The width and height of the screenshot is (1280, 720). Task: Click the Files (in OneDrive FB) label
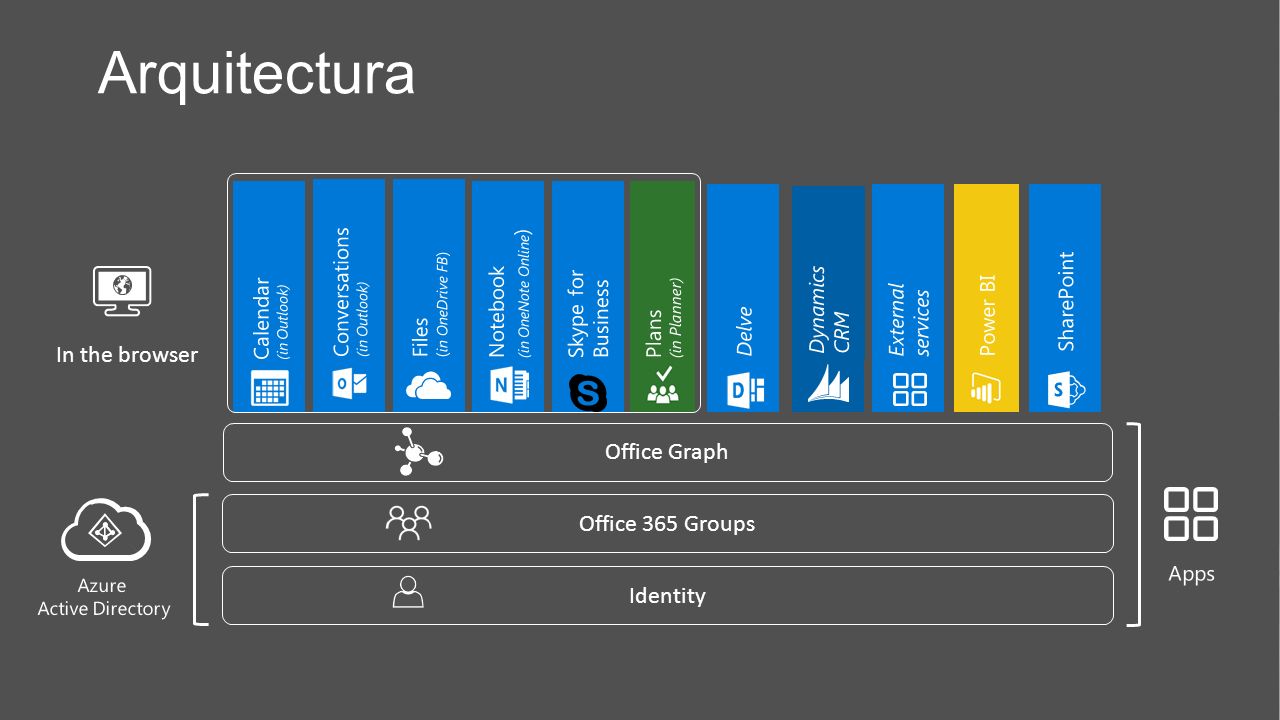429,305
